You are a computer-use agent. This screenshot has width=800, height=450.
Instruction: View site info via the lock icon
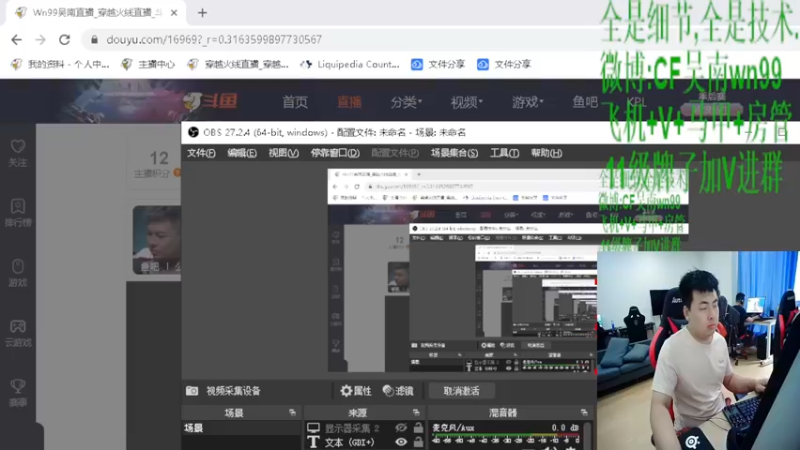click(x=94, y=39)
